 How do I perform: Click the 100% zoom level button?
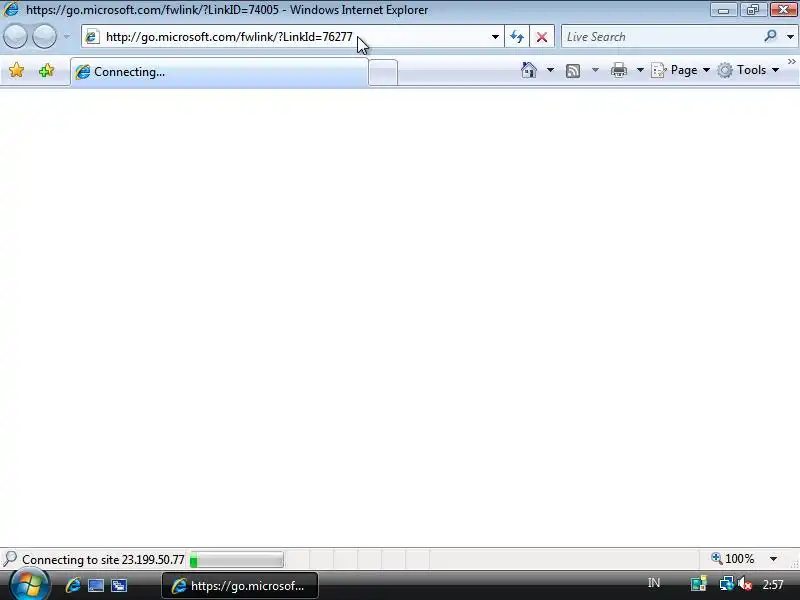pyautogui.click(x=733, y=559)
